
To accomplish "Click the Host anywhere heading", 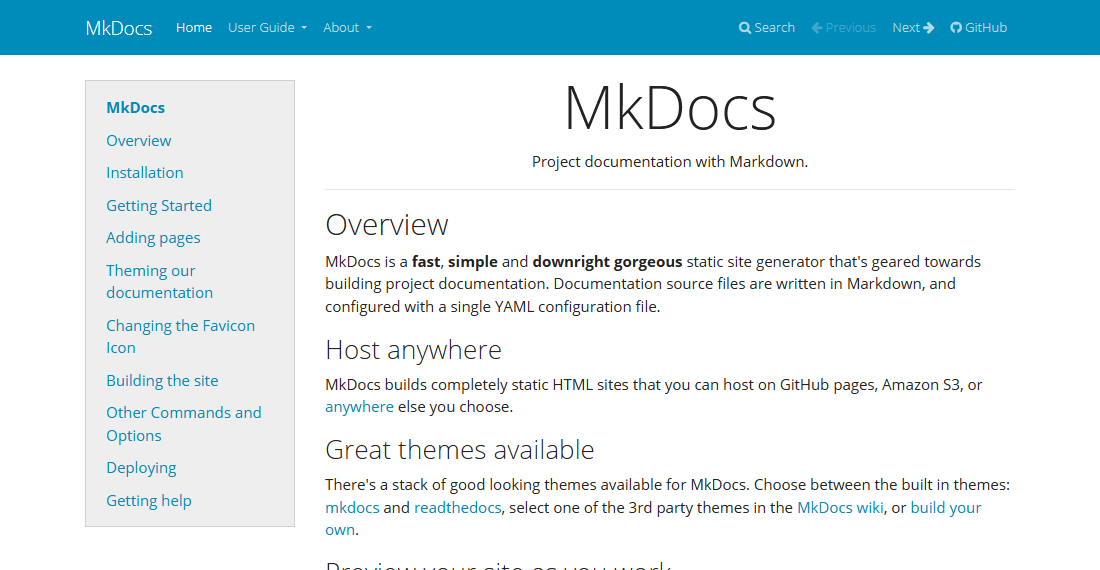I will 413,350.
